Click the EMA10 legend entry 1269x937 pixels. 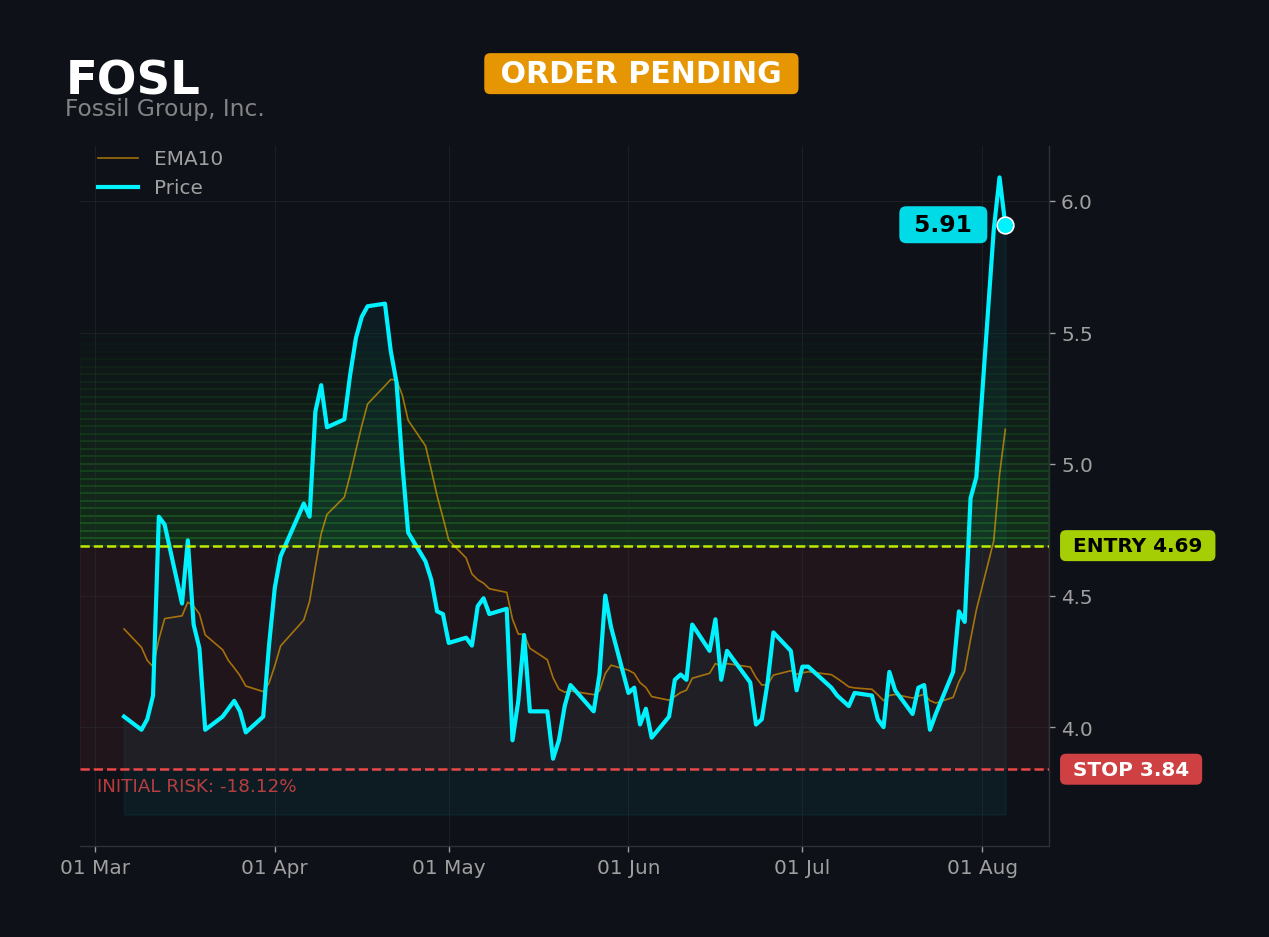click(x=160, y=159)
